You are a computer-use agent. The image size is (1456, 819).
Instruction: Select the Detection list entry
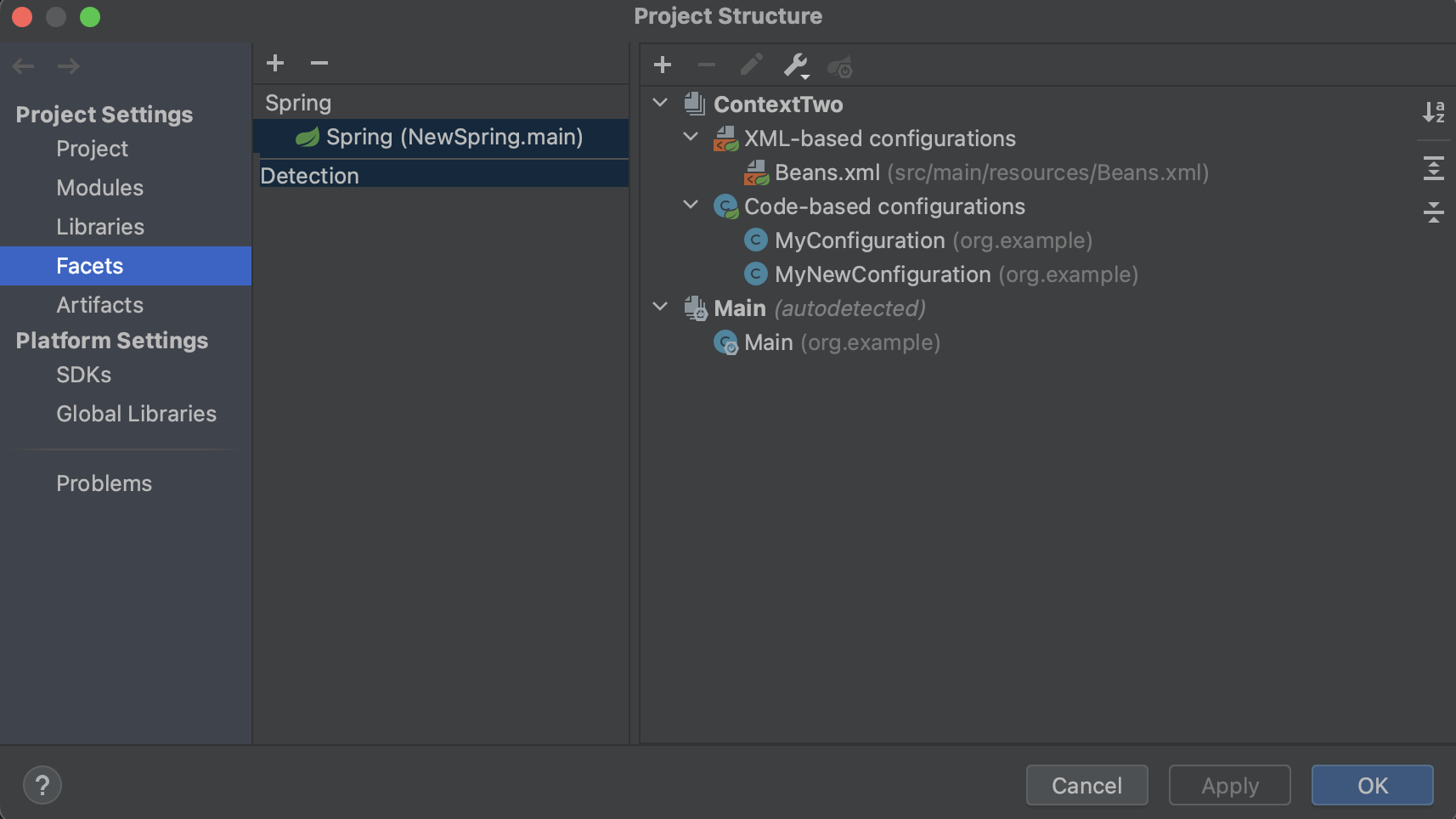[310, 176]
